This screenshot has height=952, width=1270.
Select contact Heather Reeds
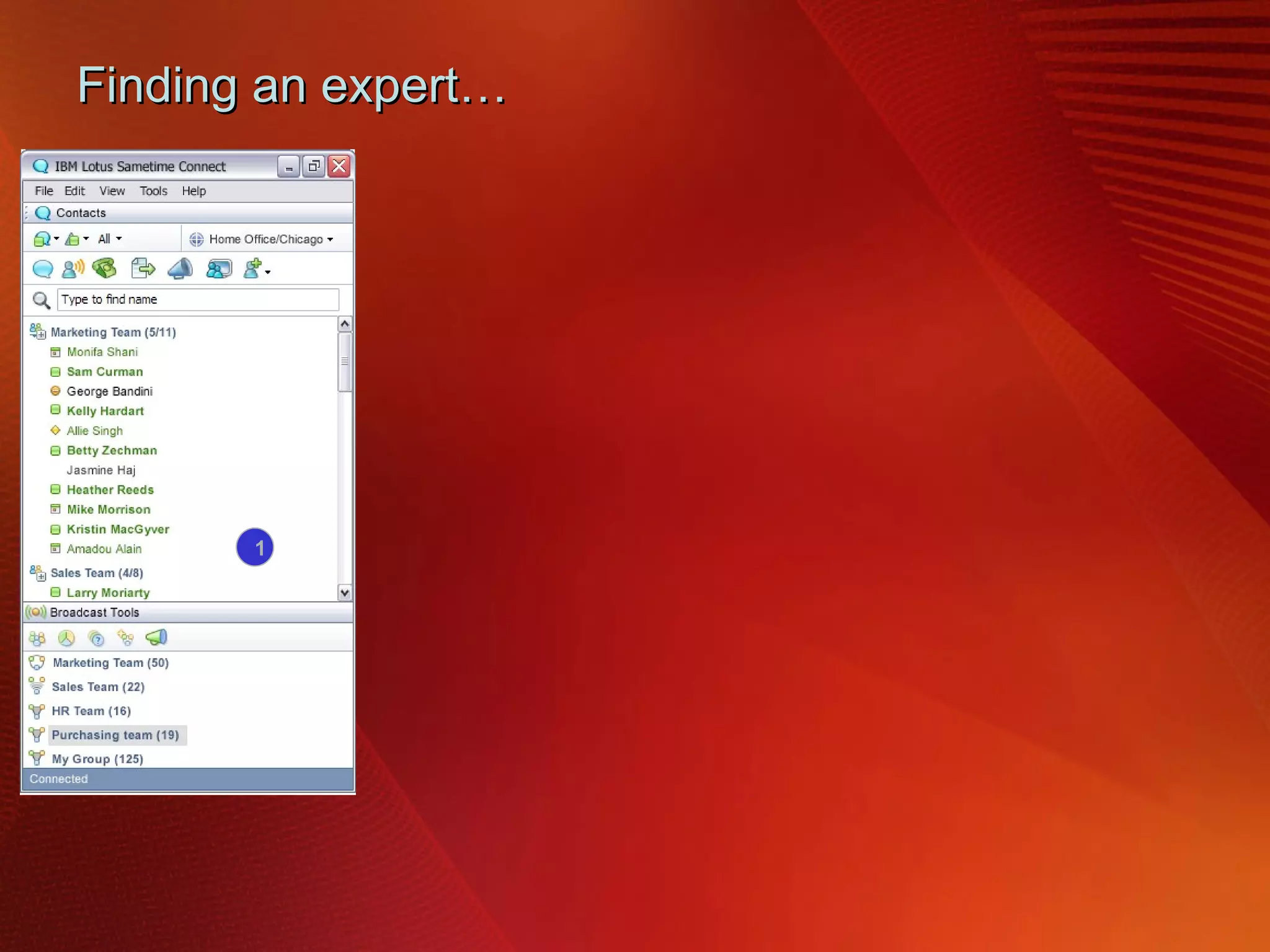(110, 490)
